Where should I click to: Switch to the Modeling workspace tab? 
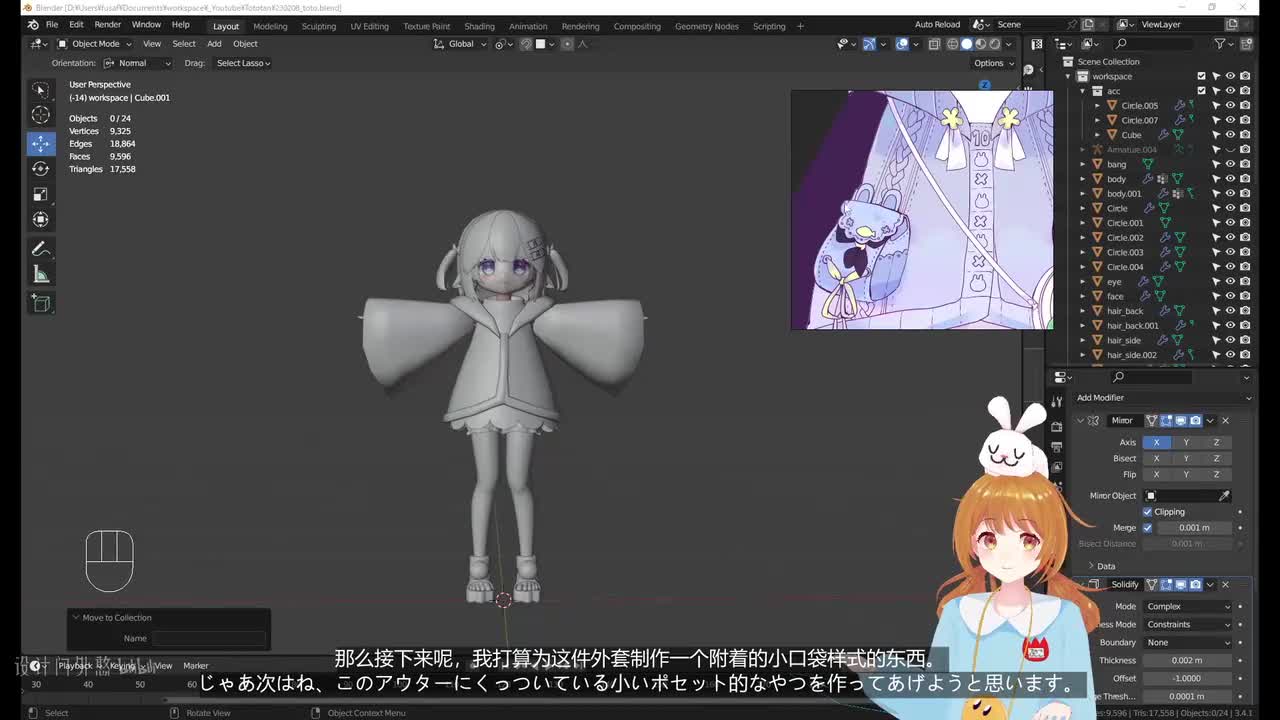click(x=270, y=26)
